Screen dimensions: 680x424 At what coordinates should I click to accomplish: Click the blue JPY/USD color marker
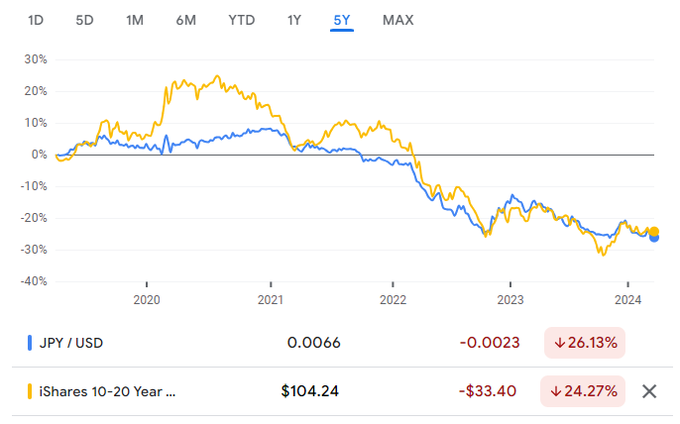[x=30, y=343]
